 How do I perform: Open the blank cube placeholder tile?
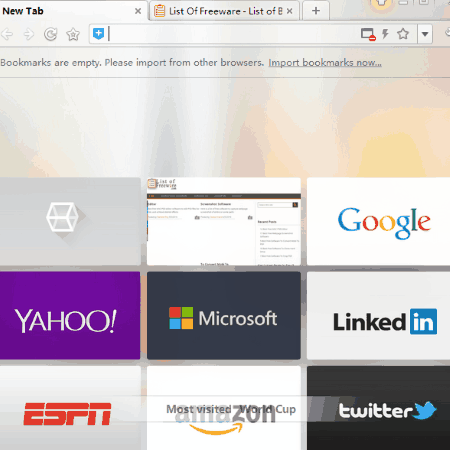[70, 221]
